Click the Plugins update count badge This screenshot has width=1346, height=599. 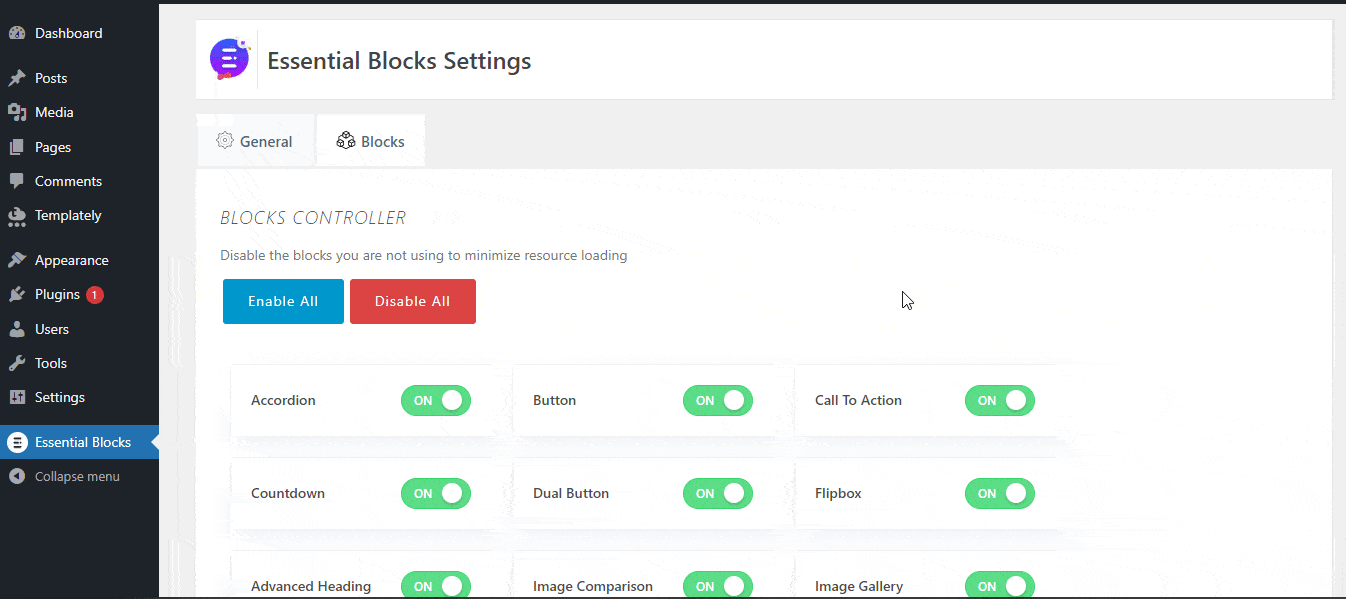click(94, 295)
